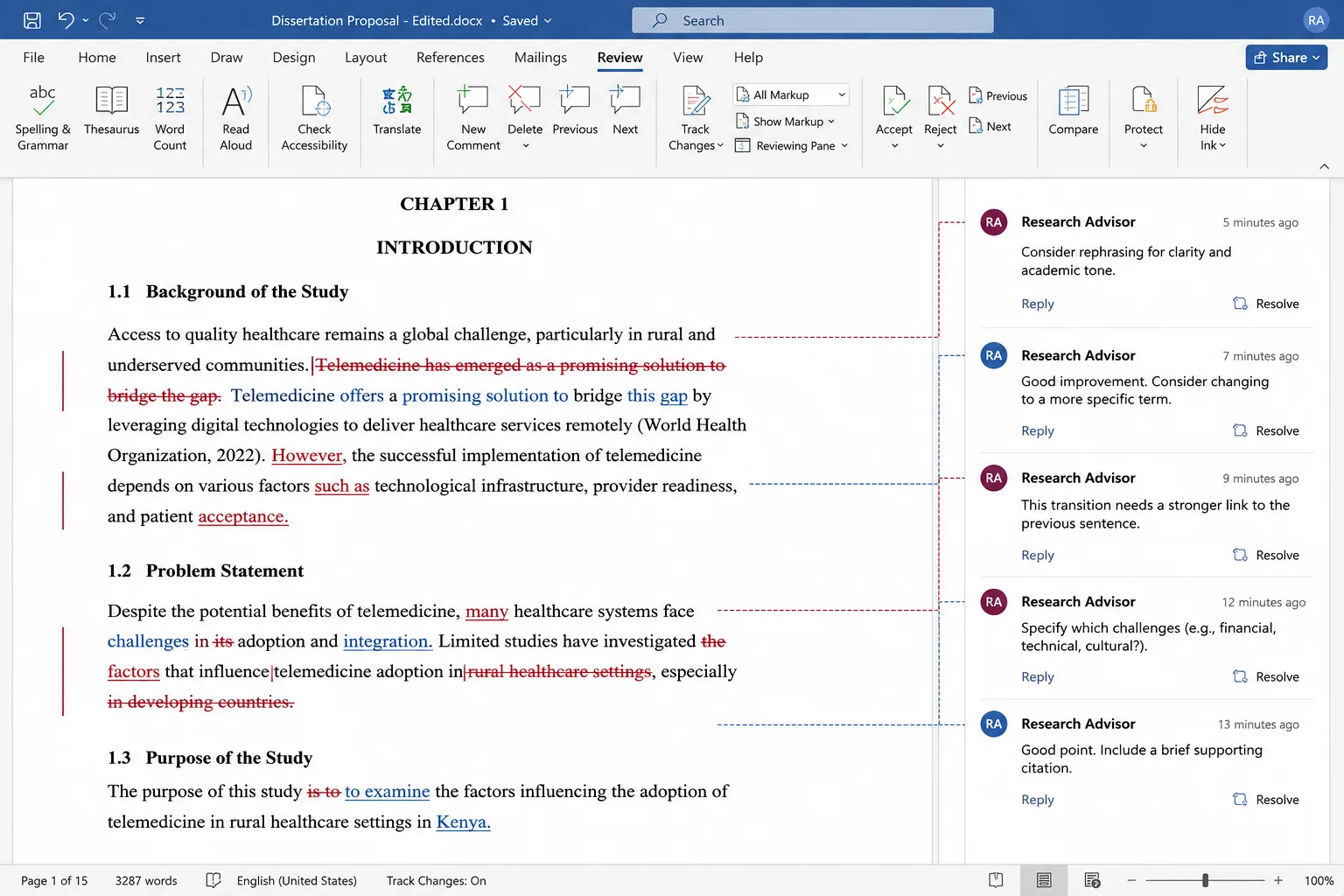
Task: Resolve the 'Specify which challenges' comment
Action: 1266,676
